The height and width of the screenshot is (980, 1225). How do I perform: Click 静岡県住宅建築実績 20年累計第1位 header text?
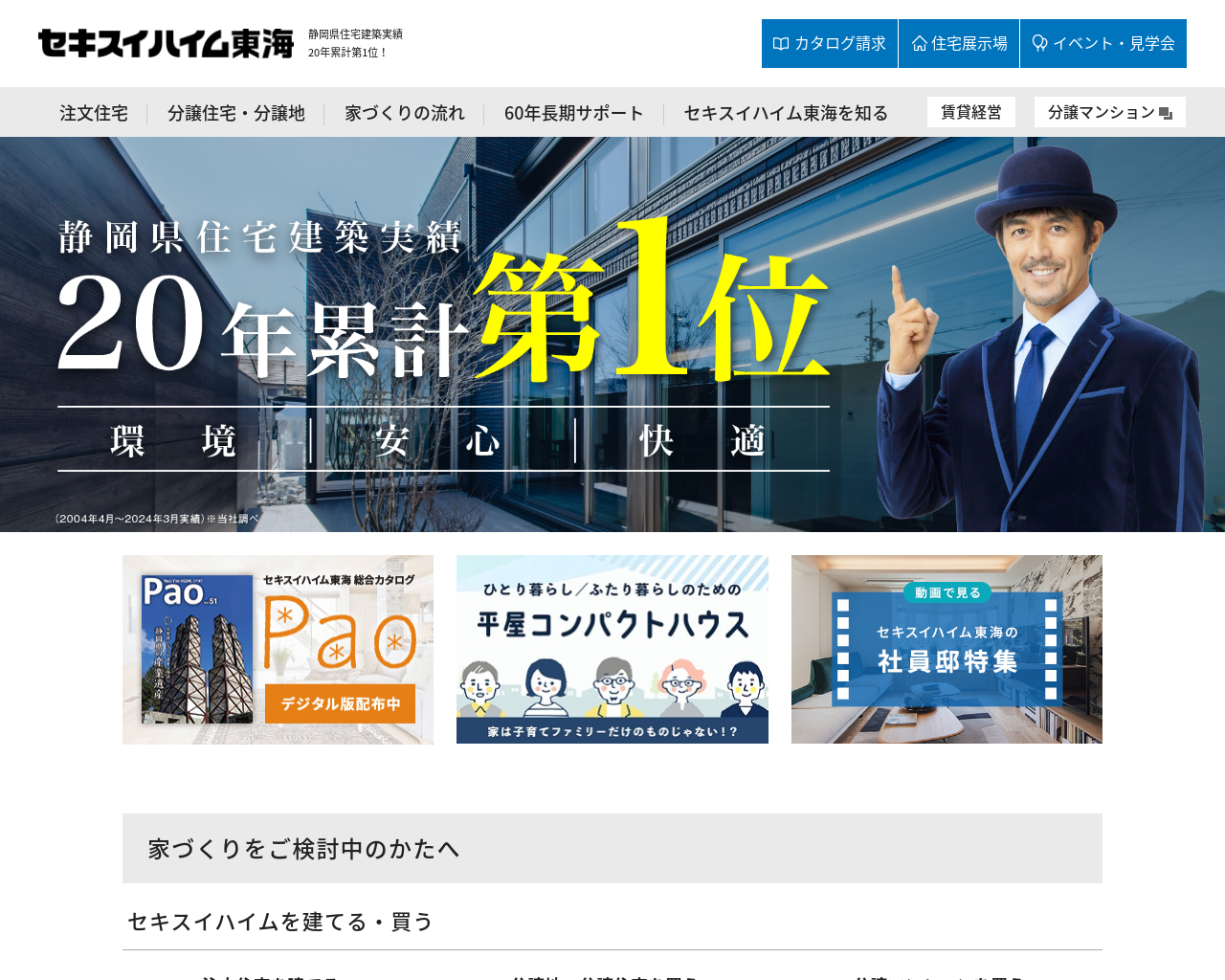(x=355, y=43)
